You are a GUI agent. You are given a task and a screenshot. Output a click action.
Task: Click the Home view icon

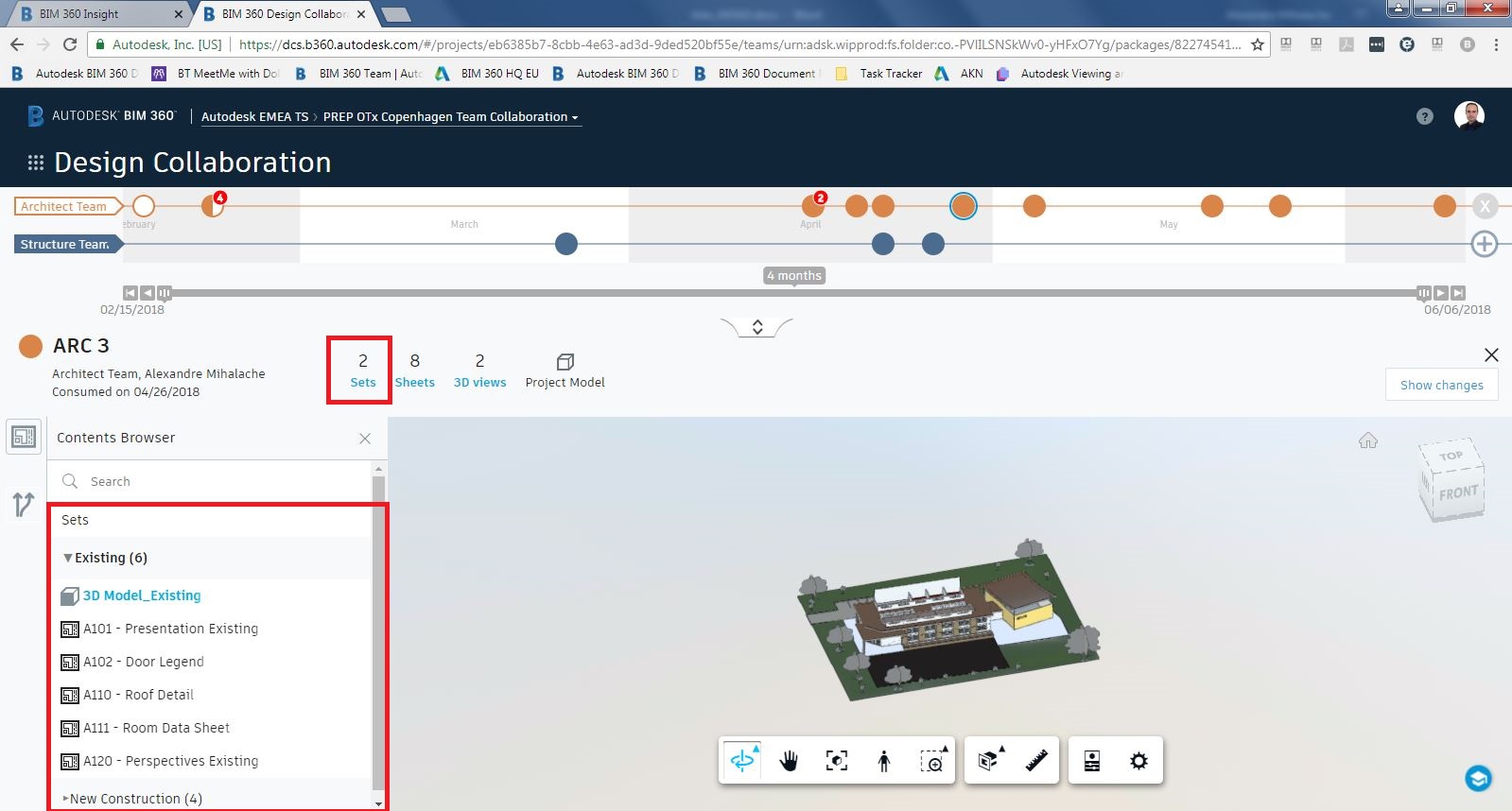click(x=1368, y=440)
